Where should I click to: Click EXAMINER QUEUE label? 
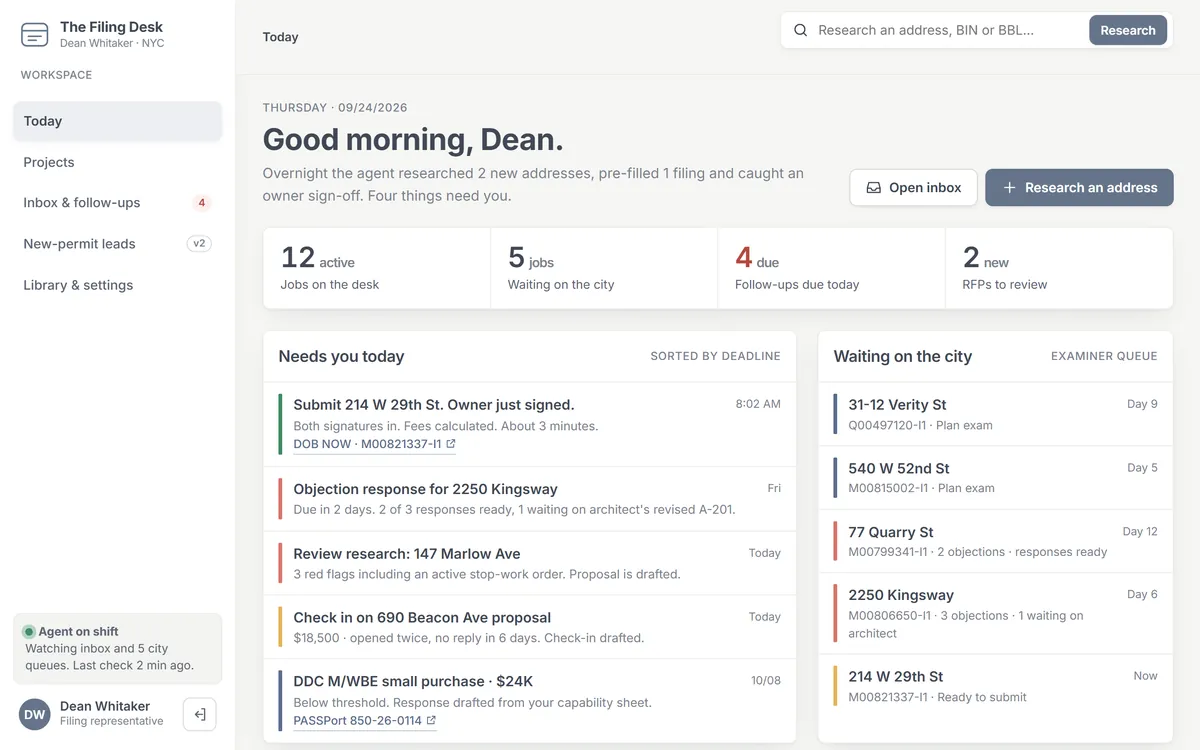[x=1104, y=356]
